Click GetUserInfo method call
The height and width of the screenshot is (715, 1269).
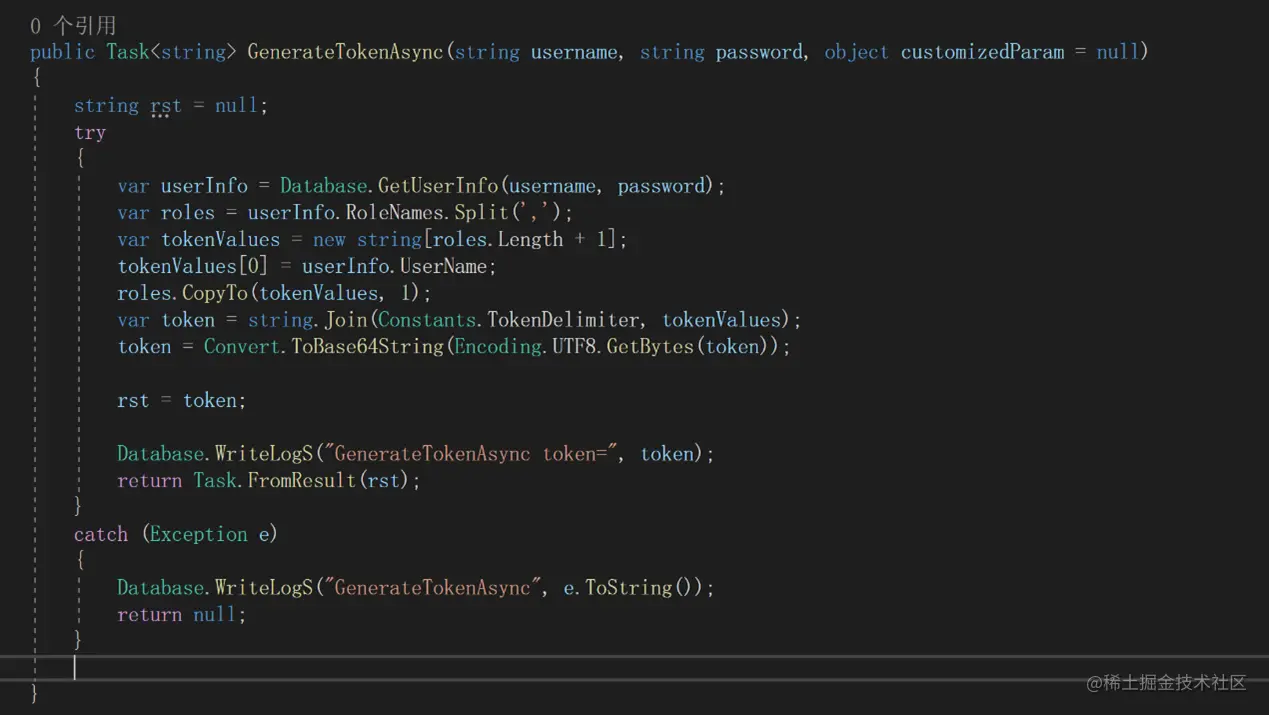[438, 186]
